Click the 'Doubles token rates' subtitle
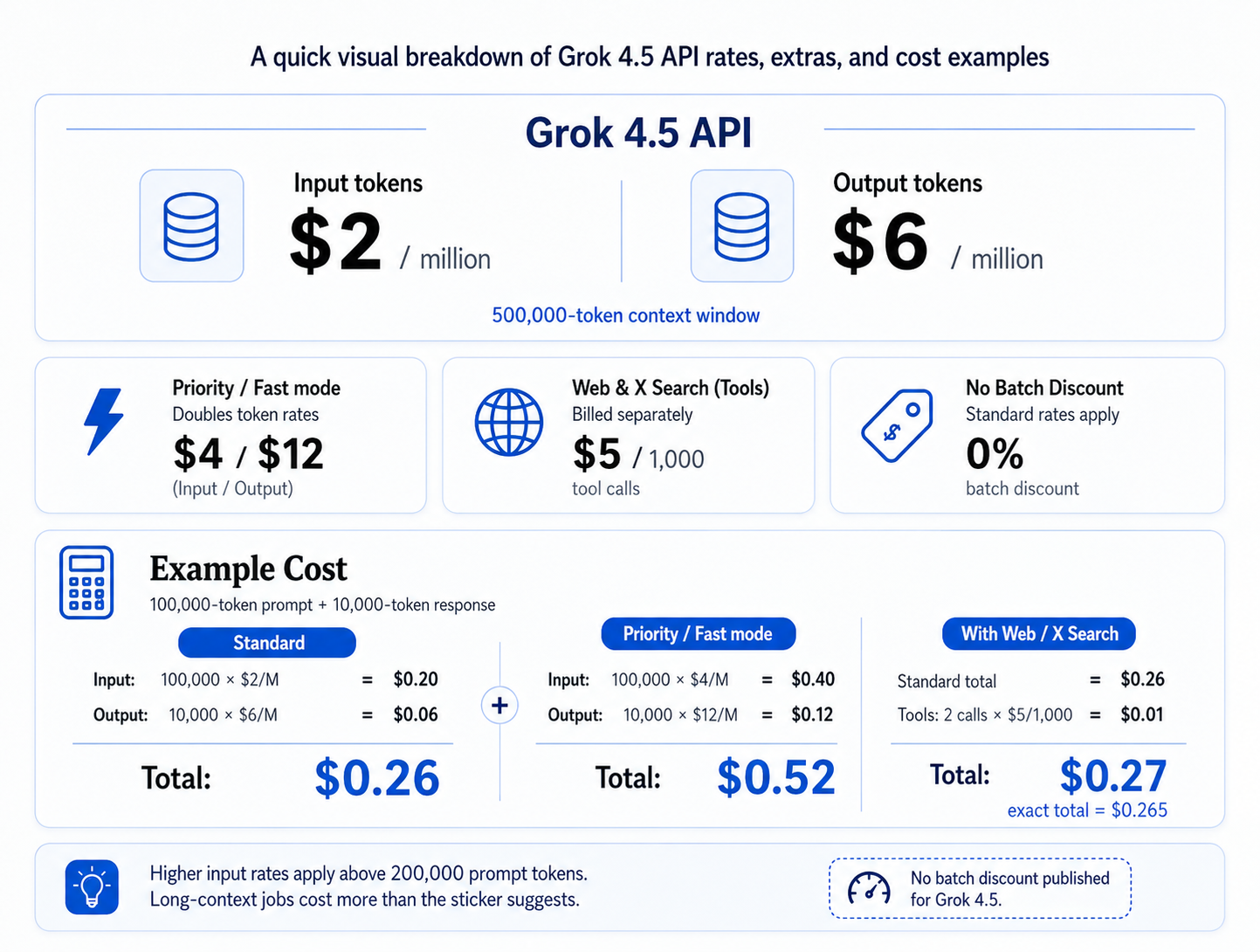 (x=245, y=415)
